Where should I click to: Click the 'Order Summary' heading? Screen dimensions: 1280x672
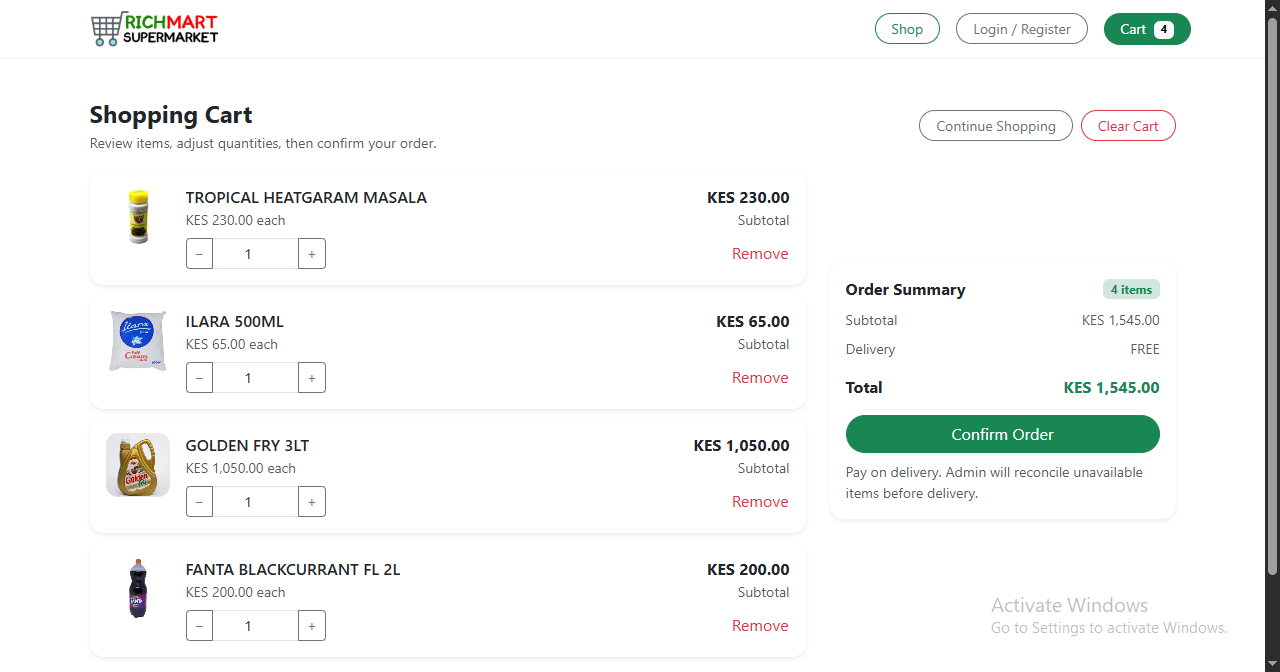905,290
